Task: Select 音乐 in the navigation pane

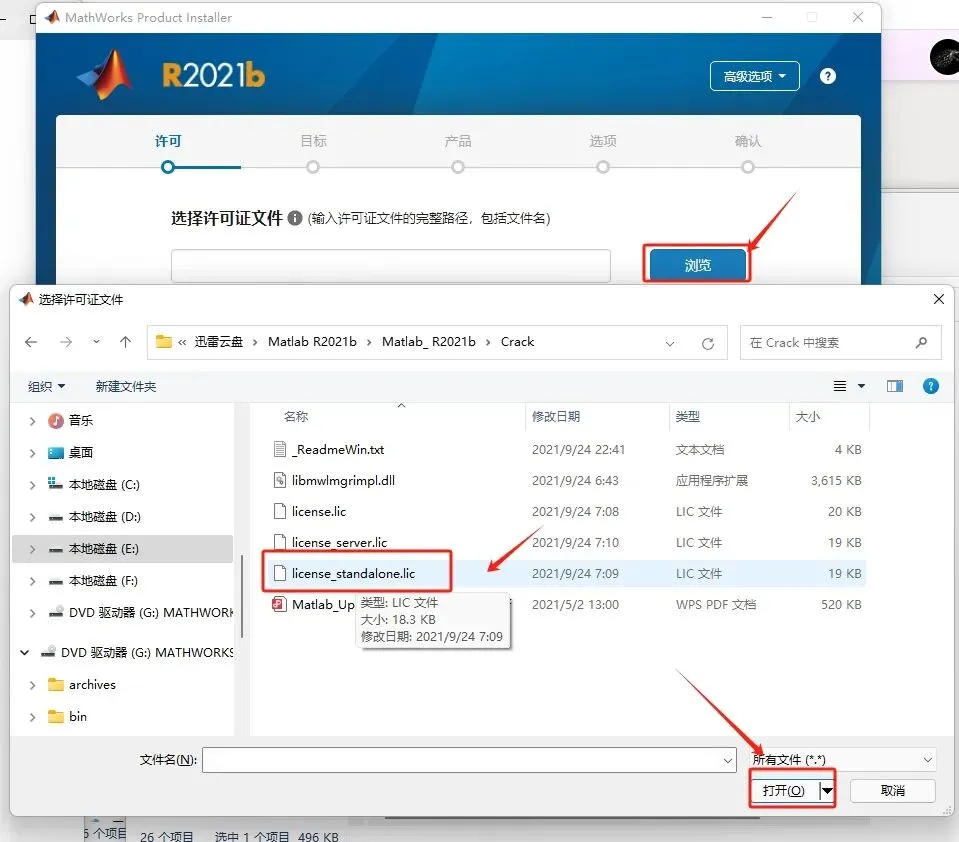Action: click(81, 421)
